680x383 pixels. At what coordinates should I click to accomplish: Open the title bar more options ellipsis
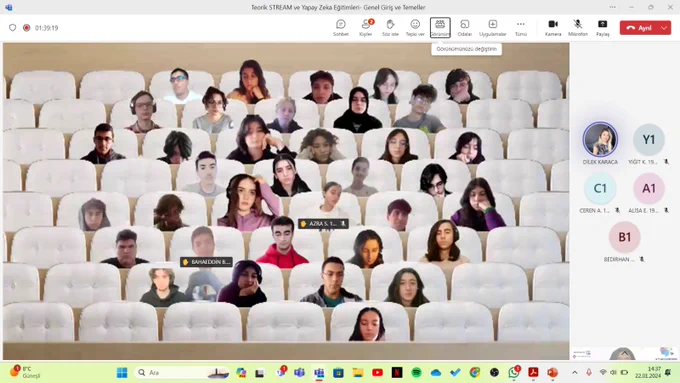[612, 7]
